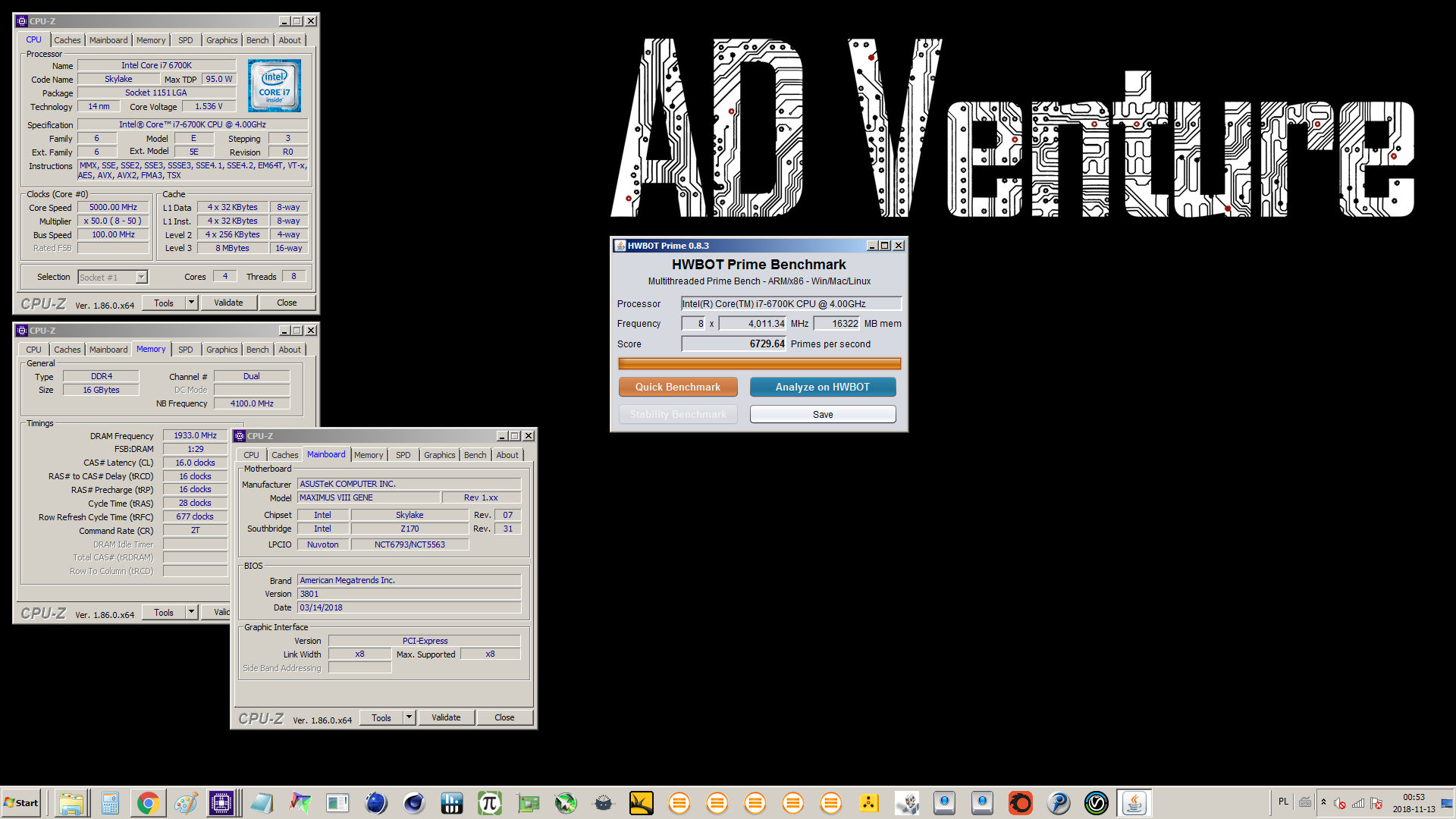Show hidden tray icons arrow
The image size is (1456, 819).
pyautogui.click(x=1323, y=802)
